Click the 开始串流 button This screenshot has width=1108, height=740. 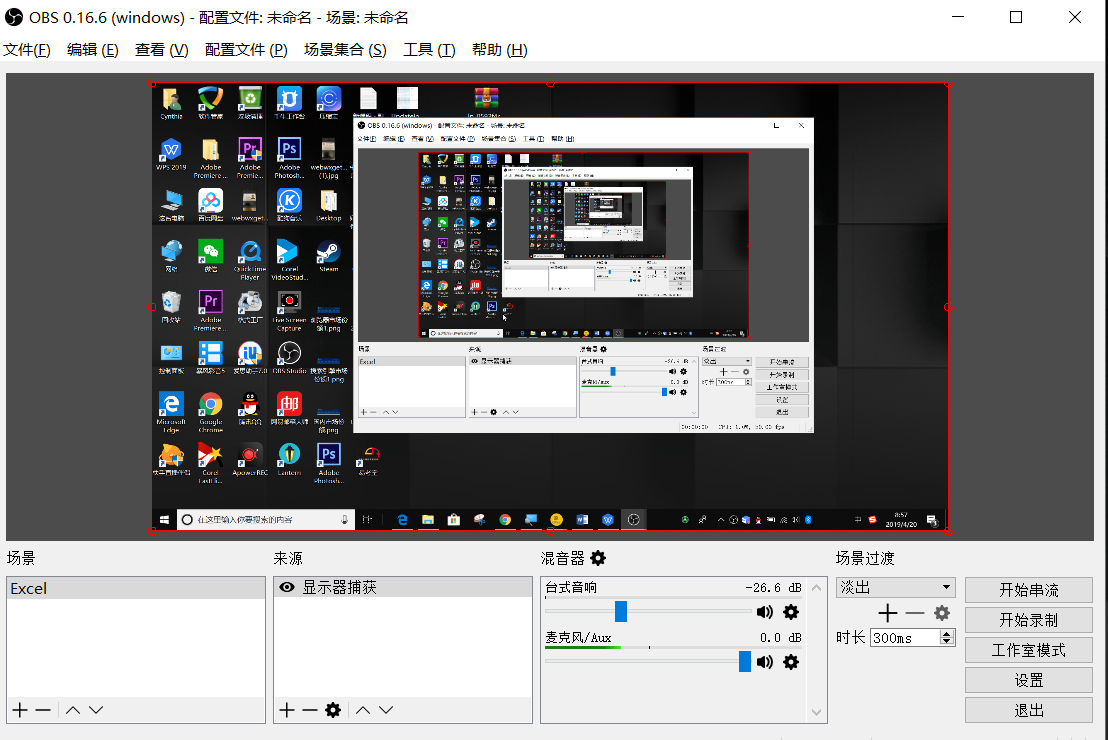[1028, 590]
